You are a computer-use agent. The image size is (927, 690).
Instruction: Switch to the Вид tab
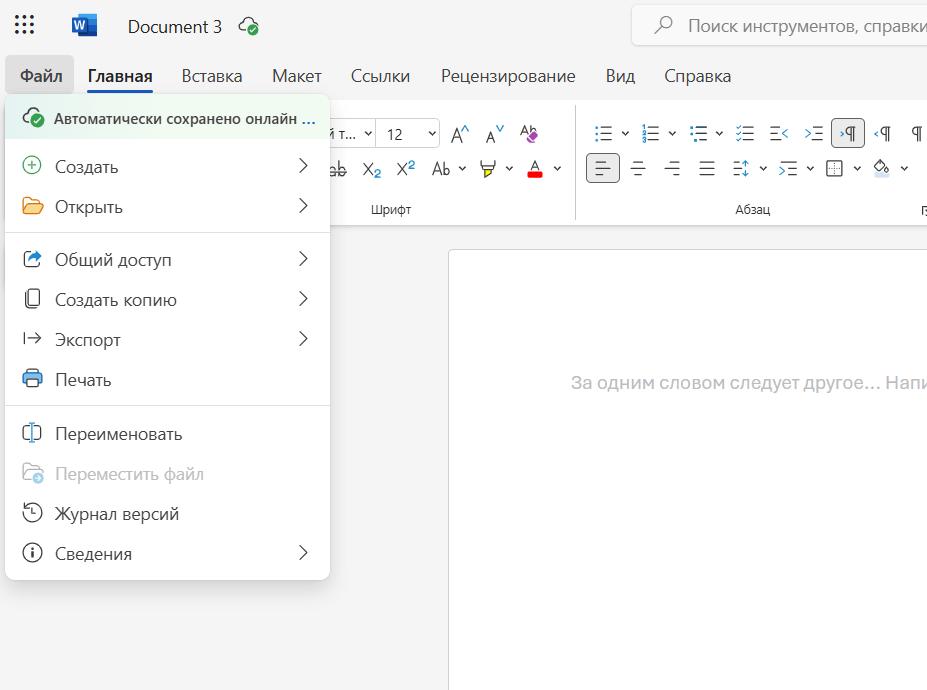(x=620, y=76)
